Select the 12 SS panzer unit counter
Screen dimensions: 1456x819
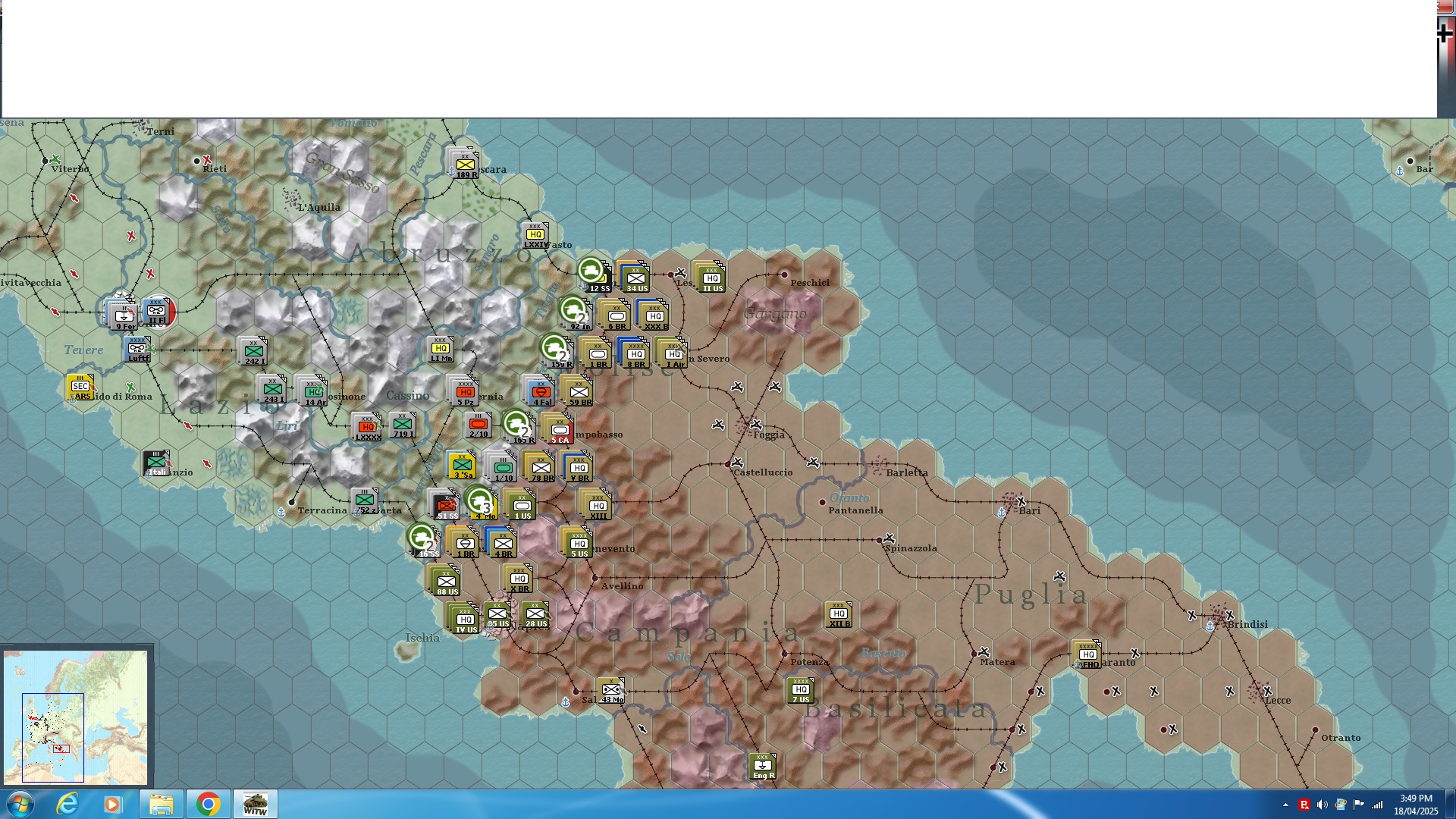click(x=595, y=275)
